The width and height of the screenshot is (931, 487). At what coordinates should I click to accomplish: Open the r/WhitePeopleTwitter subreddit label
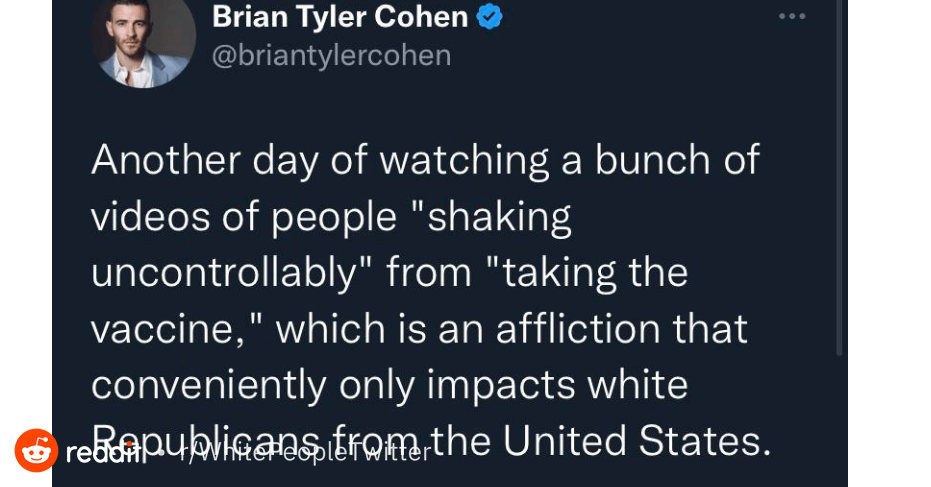click(305, 453)
